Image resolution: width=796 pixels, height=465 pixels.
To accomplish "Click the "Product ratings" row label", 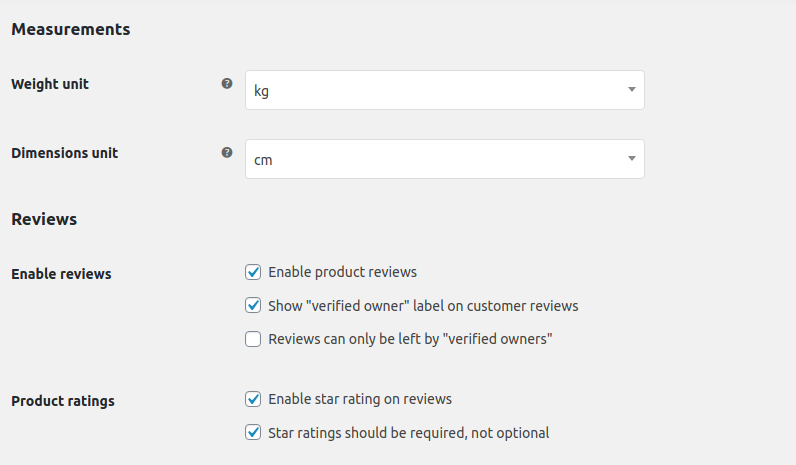I will click(63, 401).
